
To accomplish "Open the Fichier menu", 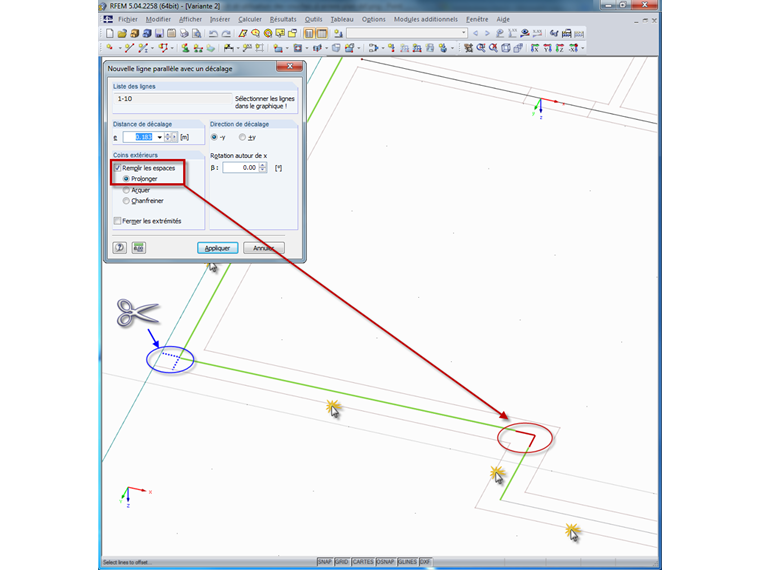I will (128, 19).
